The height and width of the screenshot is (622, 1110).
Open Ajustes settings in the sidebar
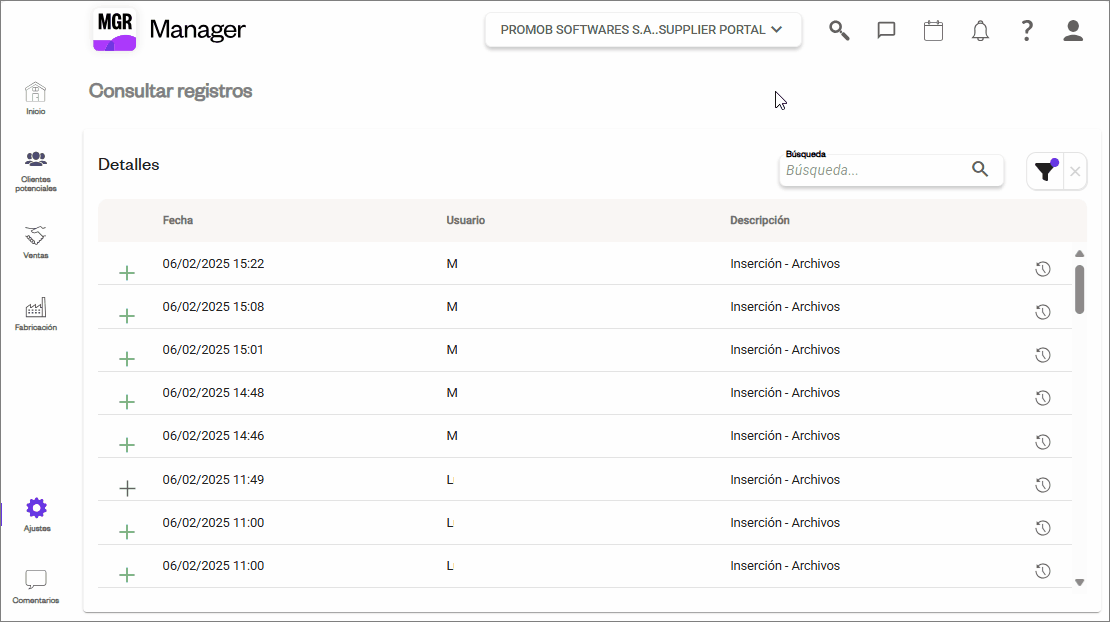(36, 514)
